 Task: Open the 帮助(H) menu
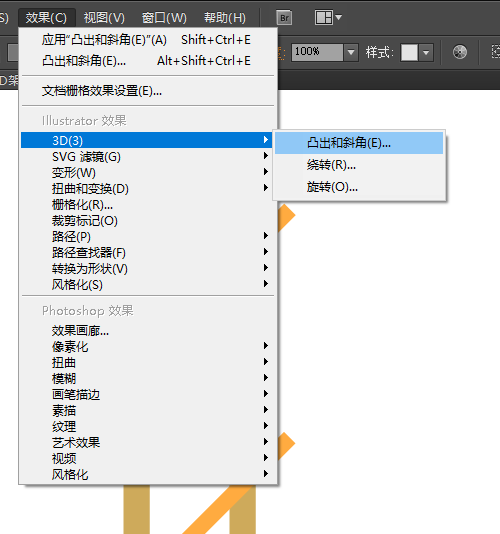click(225, 18)
